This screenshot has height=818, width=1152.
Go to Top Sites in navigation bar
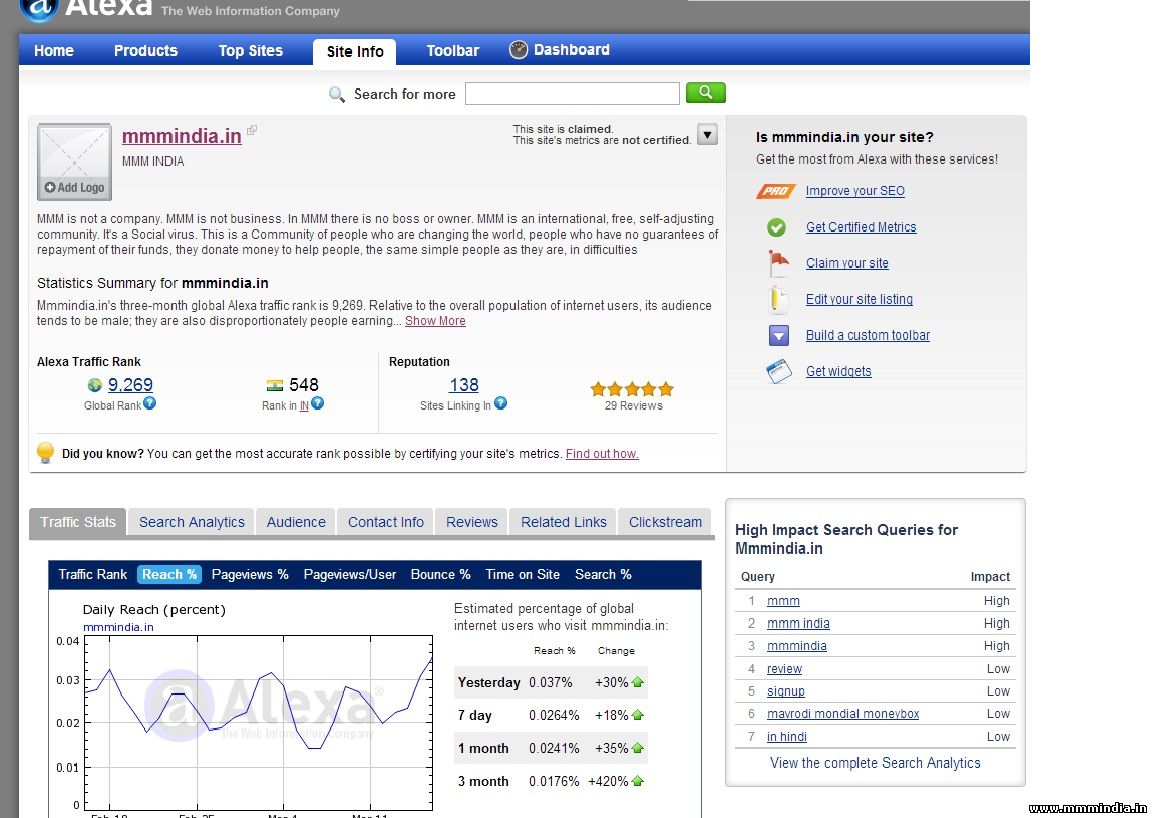point(251,51)
